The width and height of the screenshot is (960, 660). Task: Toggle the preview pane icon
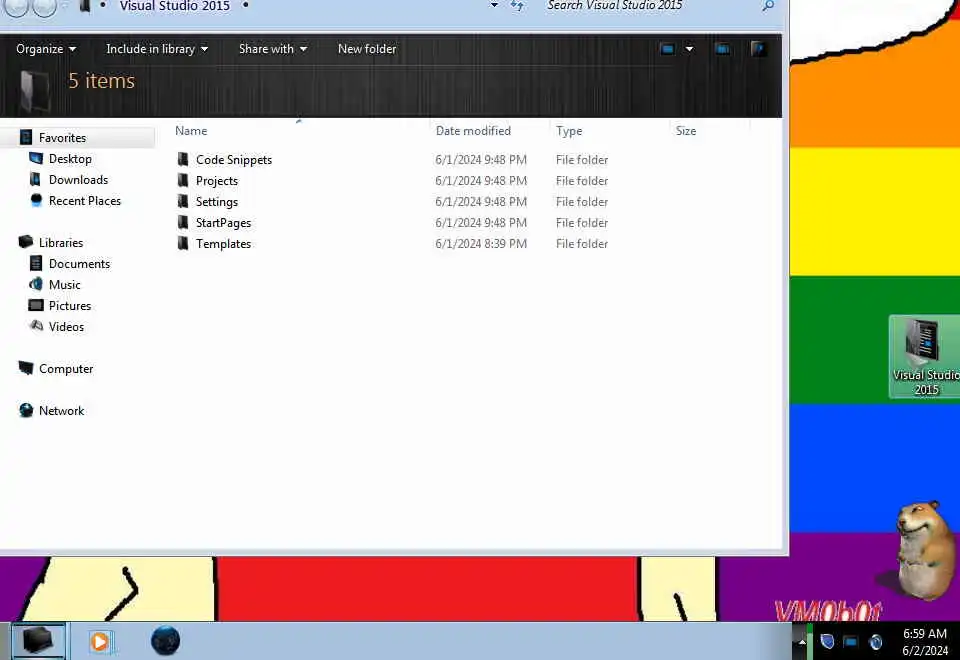click(x=722, y=49)
